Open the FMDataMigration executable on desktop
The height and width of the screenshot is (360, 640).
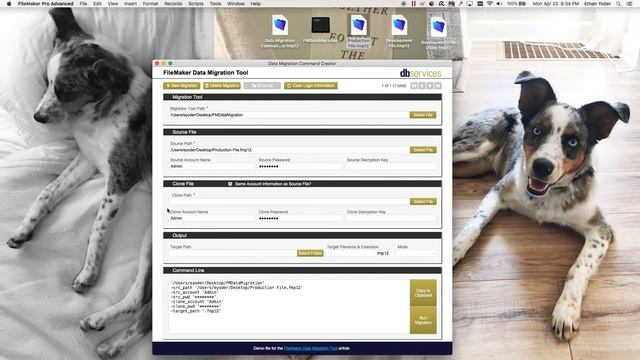[x=320, y=25]
